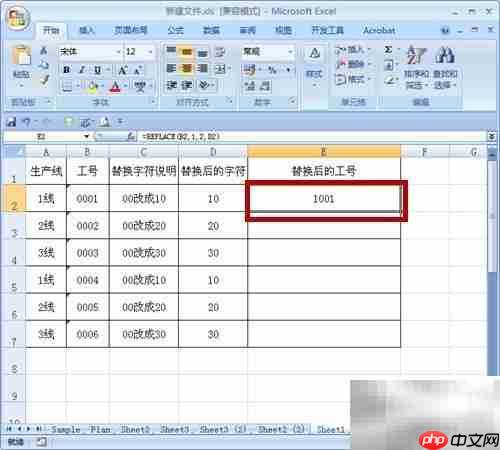Switch to the 开发工具 ribbon tab

pyautogui.click(x=328, y=30)
